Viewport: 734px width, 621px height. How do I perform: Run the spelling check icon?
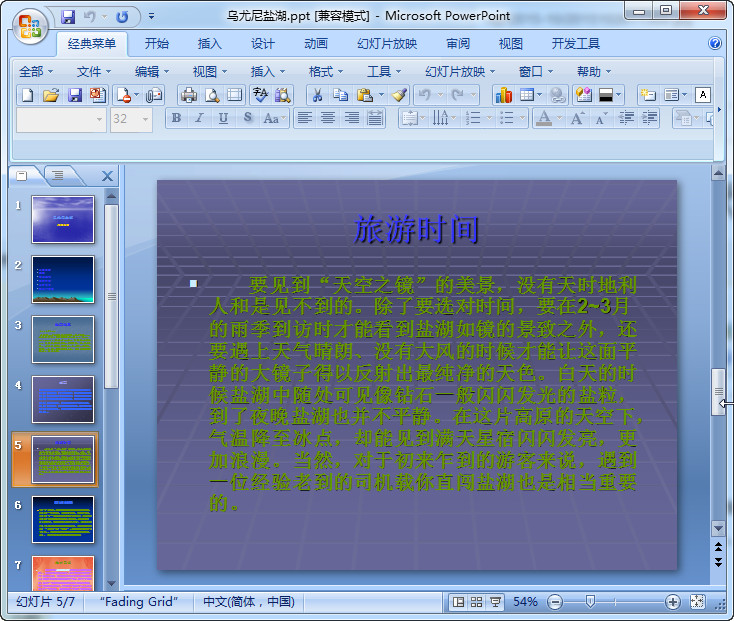(x=260, y=95)
